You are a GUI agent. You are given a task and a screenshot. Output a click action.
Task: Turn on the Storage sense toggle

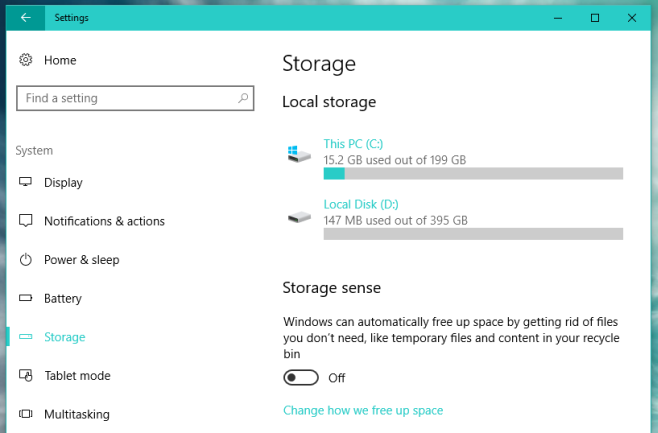[301, 378]
